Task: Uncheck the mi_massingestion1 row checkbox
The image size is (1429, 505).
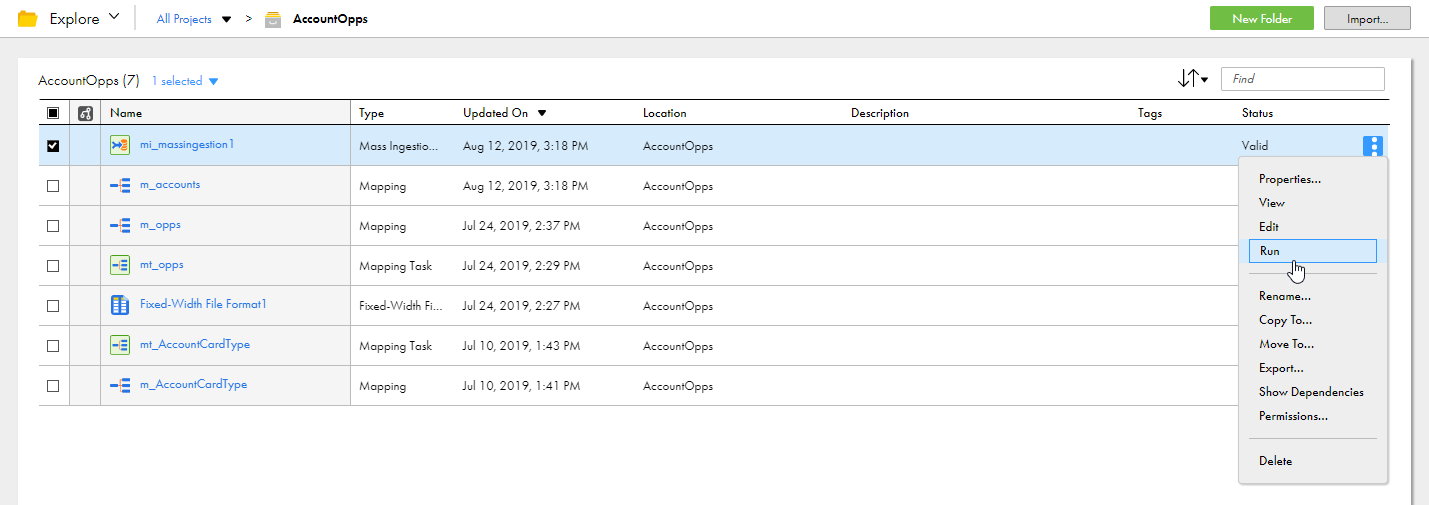Action: [53, 146]
